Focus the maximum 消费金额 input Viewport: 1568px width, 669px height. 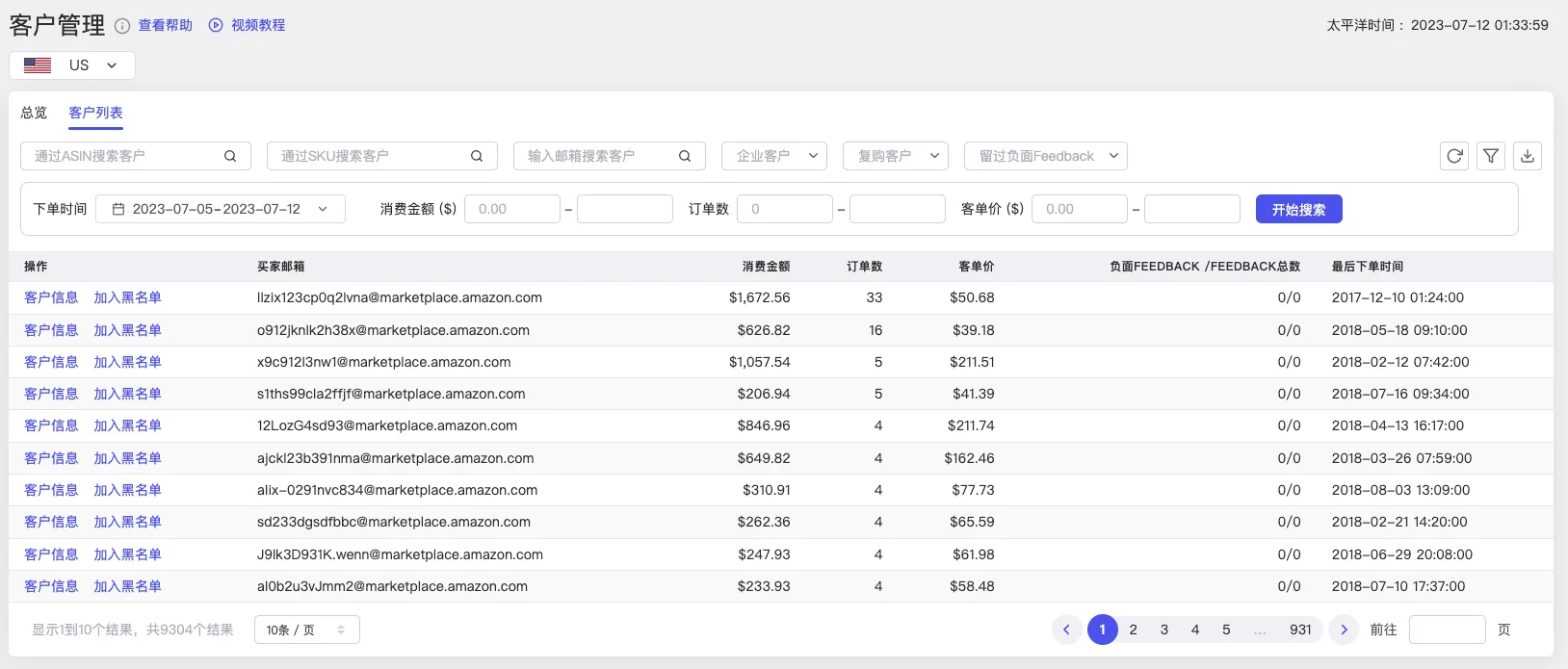(x=625, y=209)
